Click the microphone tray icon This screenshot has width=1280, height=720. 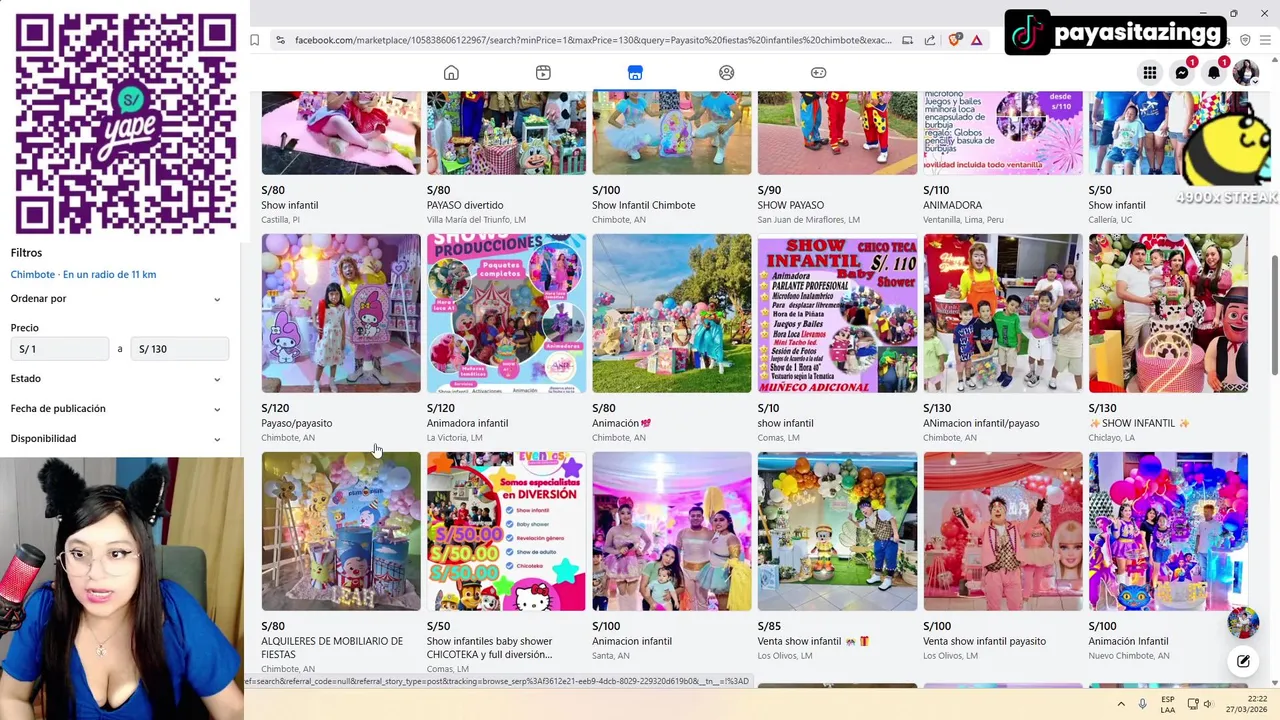coord(1143,704)
